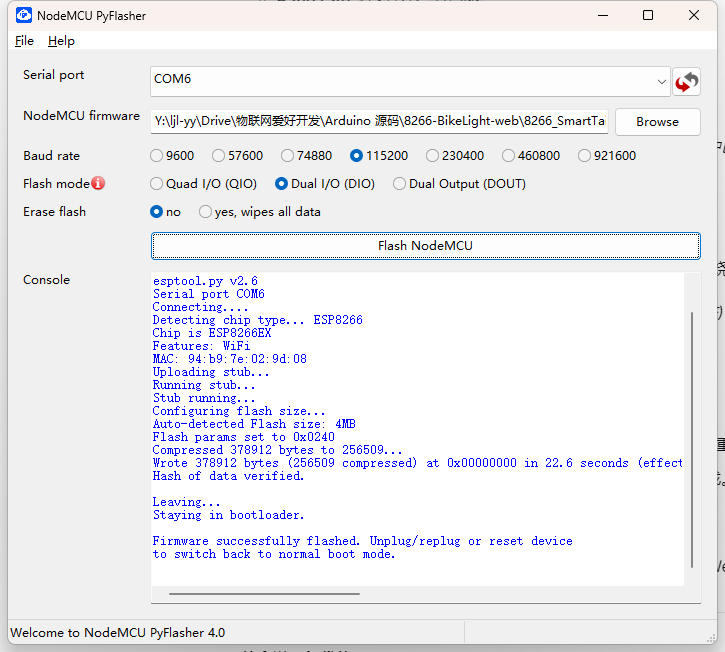Click the console vertical scrollbar
The width and height of the screenshot is (725, 652).
pos(691,440)
